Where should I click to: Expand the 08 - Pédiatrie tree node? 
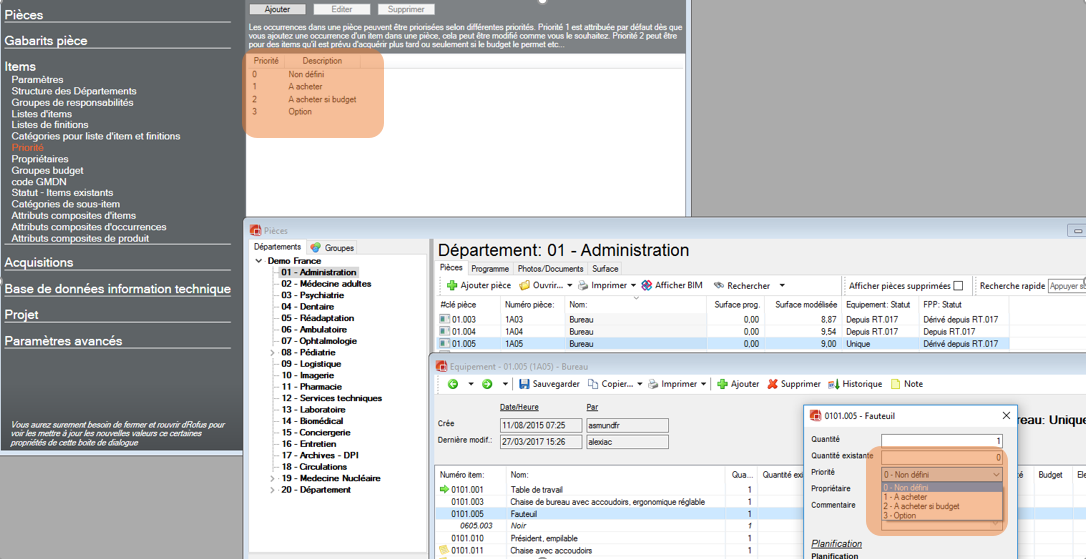272,353
